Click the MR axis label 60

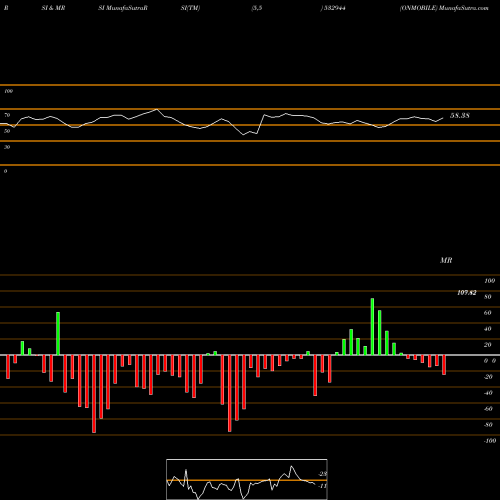coord(488,313)
